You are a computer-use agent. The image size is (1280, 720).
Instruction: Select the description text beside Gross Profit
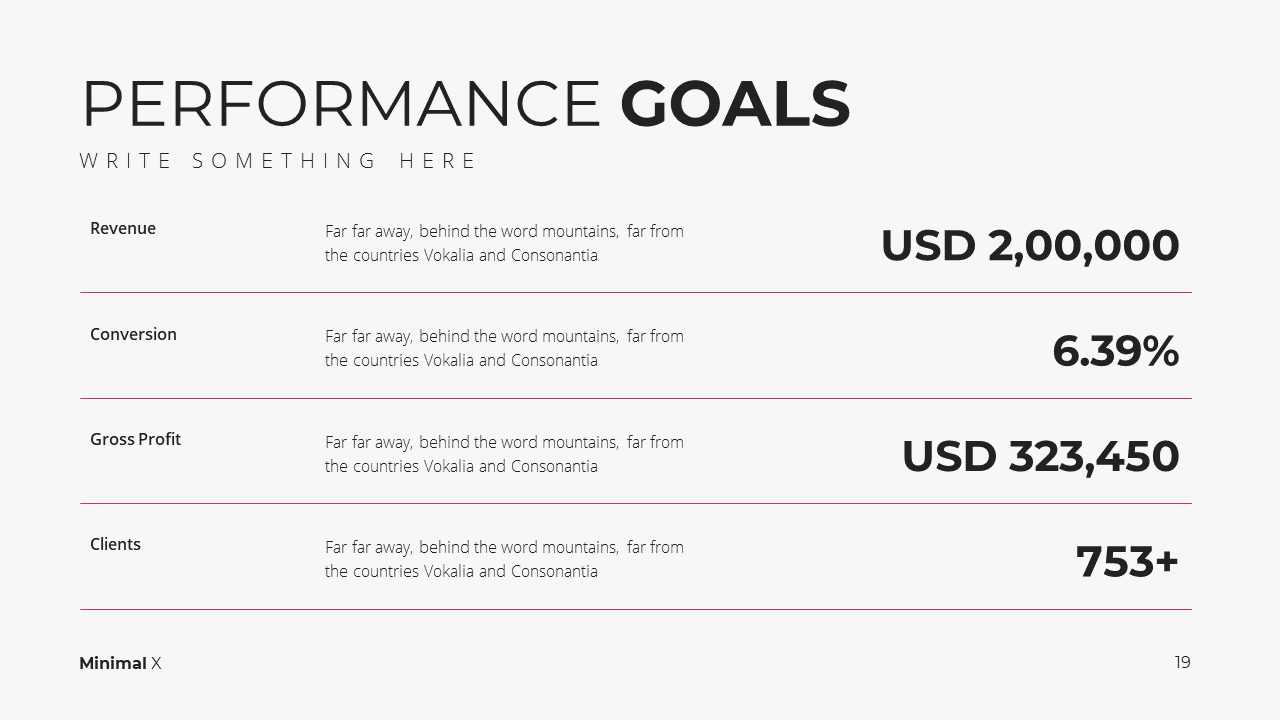[x=504, y=454]
